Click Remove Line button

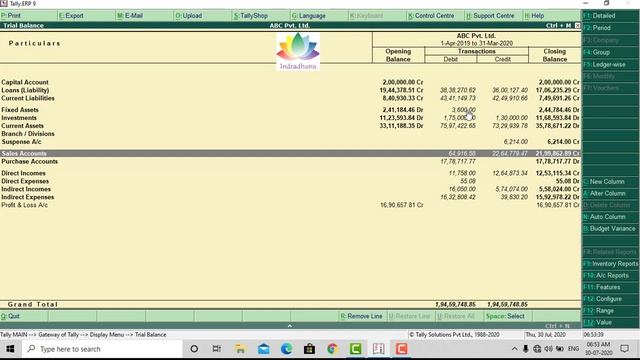363,316
